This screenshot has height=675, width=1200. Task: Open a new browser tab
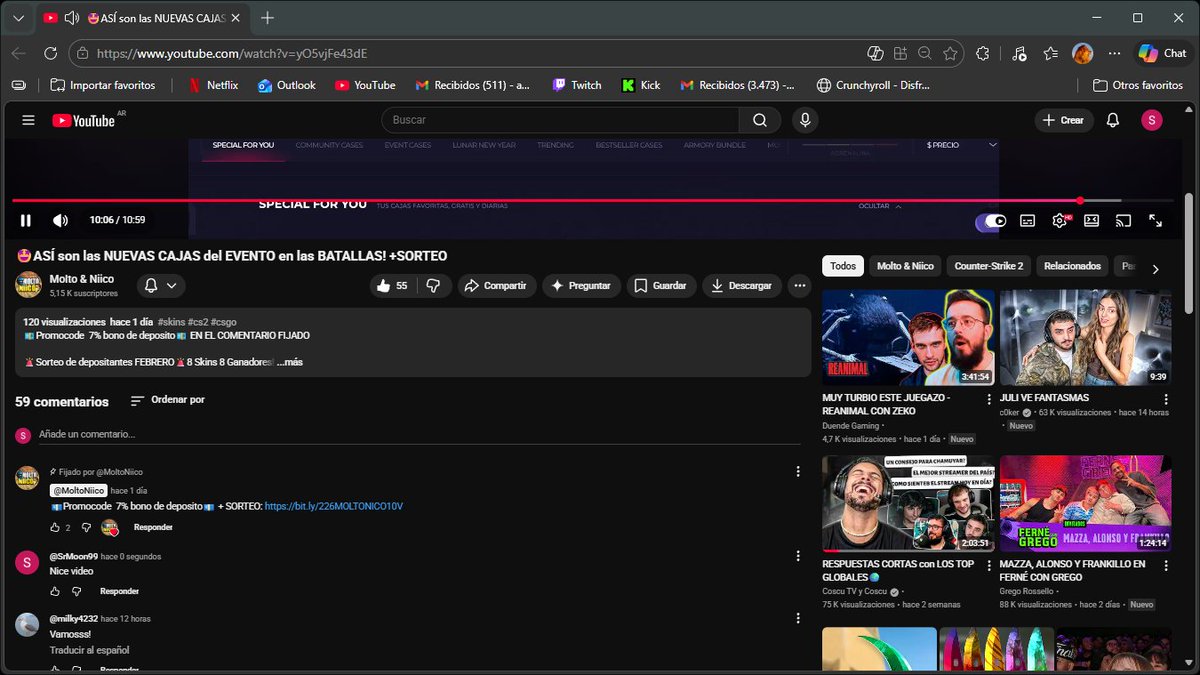(x=267, y=18)
